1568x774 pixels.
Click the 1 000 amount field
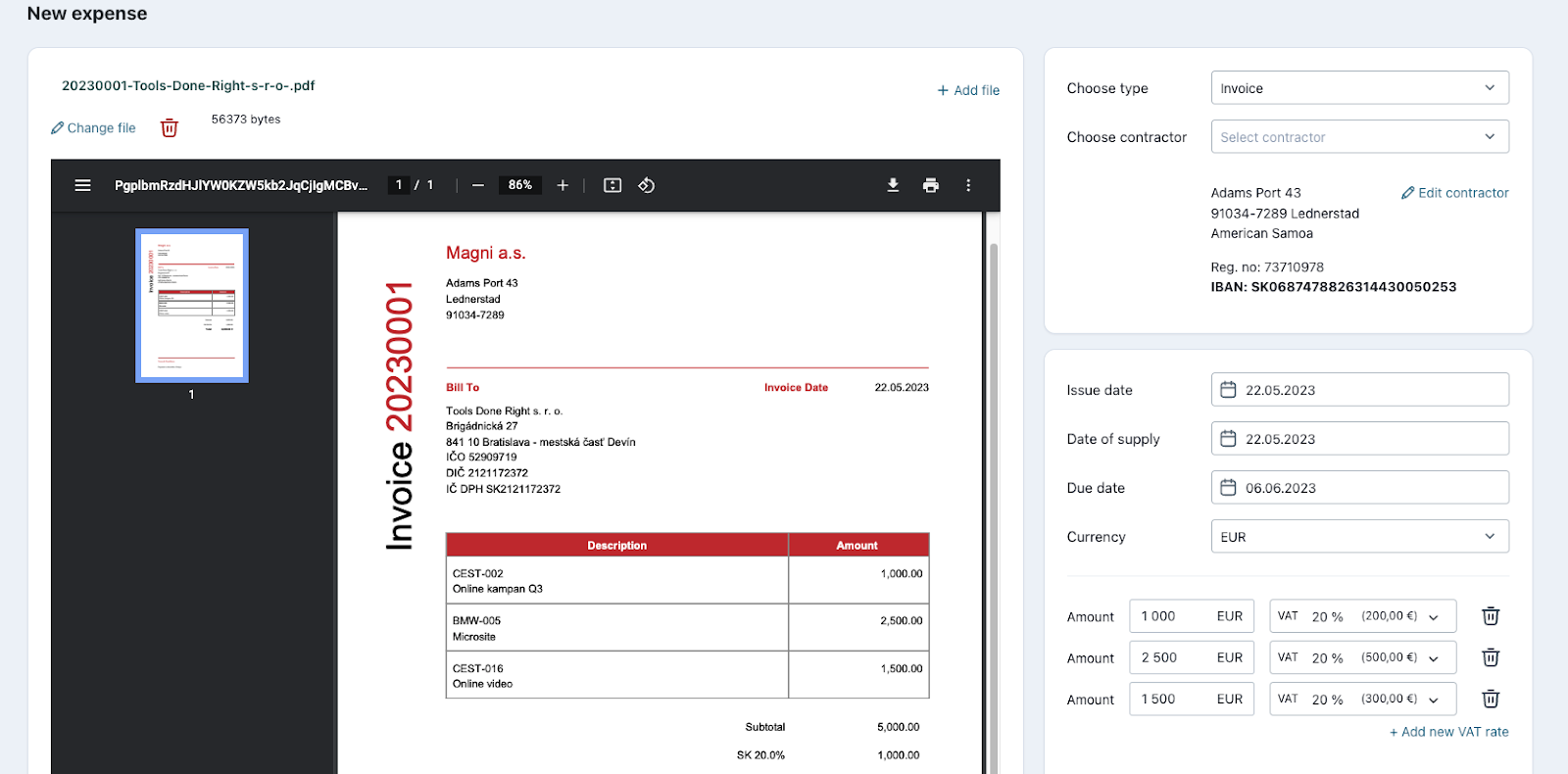(x=1192, y=616)
